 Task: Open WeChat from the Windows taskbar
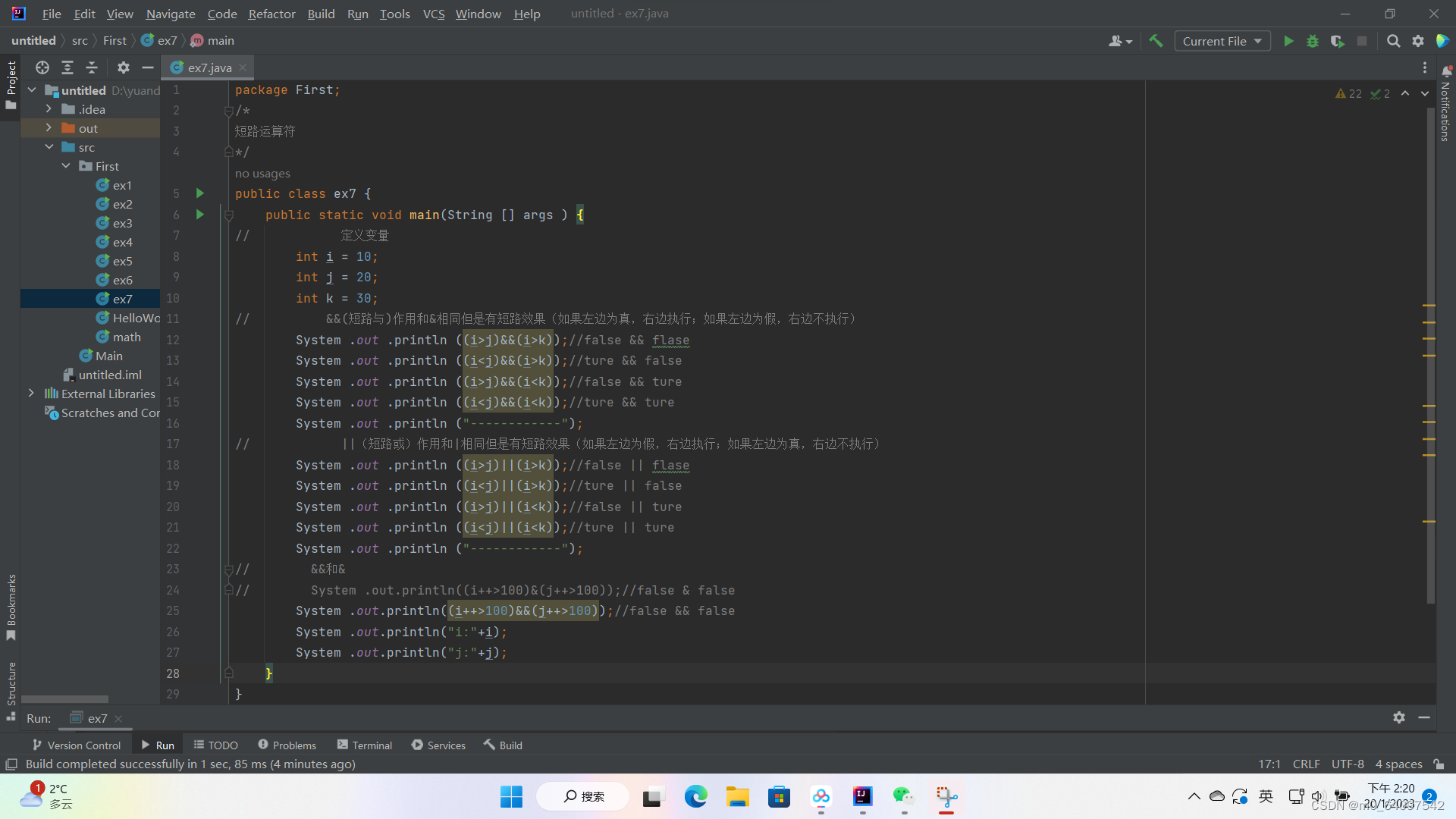(902, 796)
